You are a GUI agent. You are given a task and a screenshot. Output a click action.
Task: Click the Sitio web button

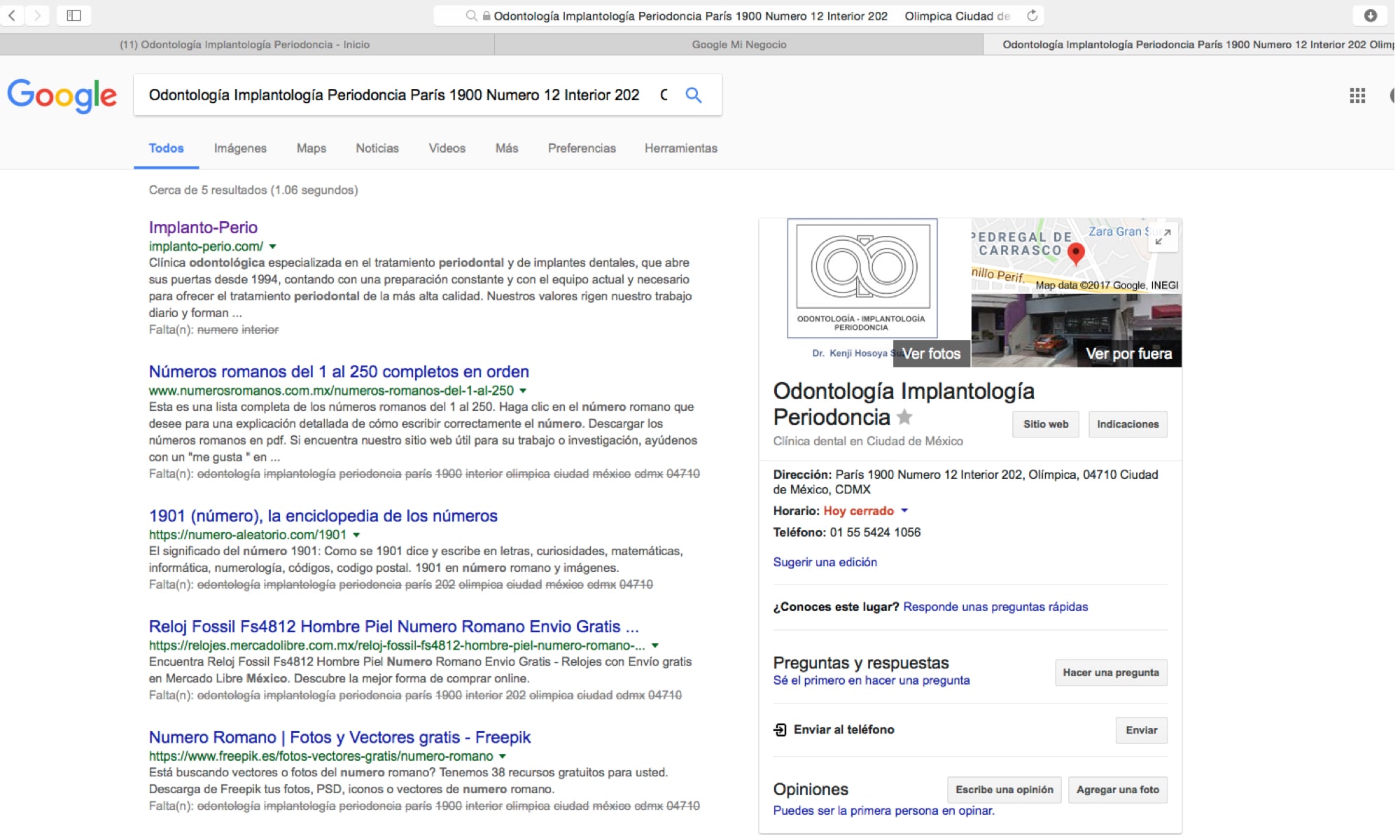[1045, 423]
